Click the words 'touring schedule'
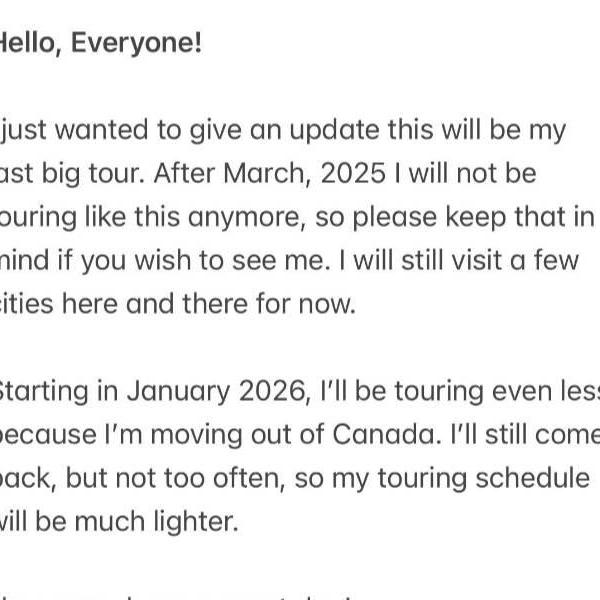 pyautogui.click(x=484, y=480)
